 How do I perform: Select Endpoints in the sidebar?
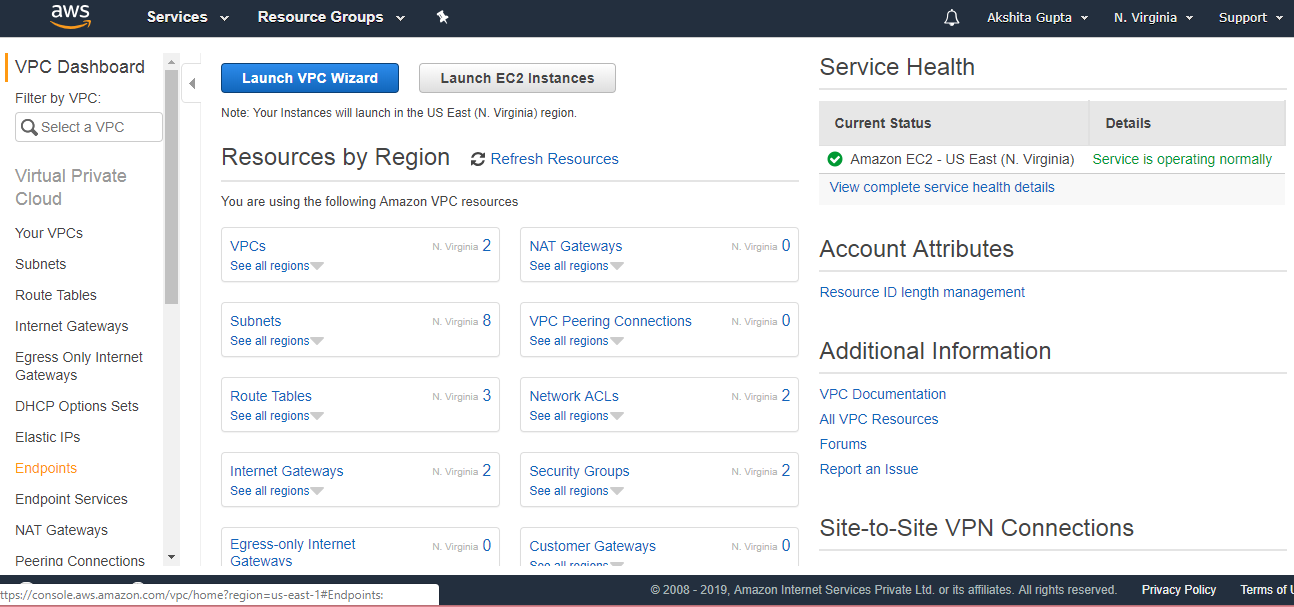46,468
